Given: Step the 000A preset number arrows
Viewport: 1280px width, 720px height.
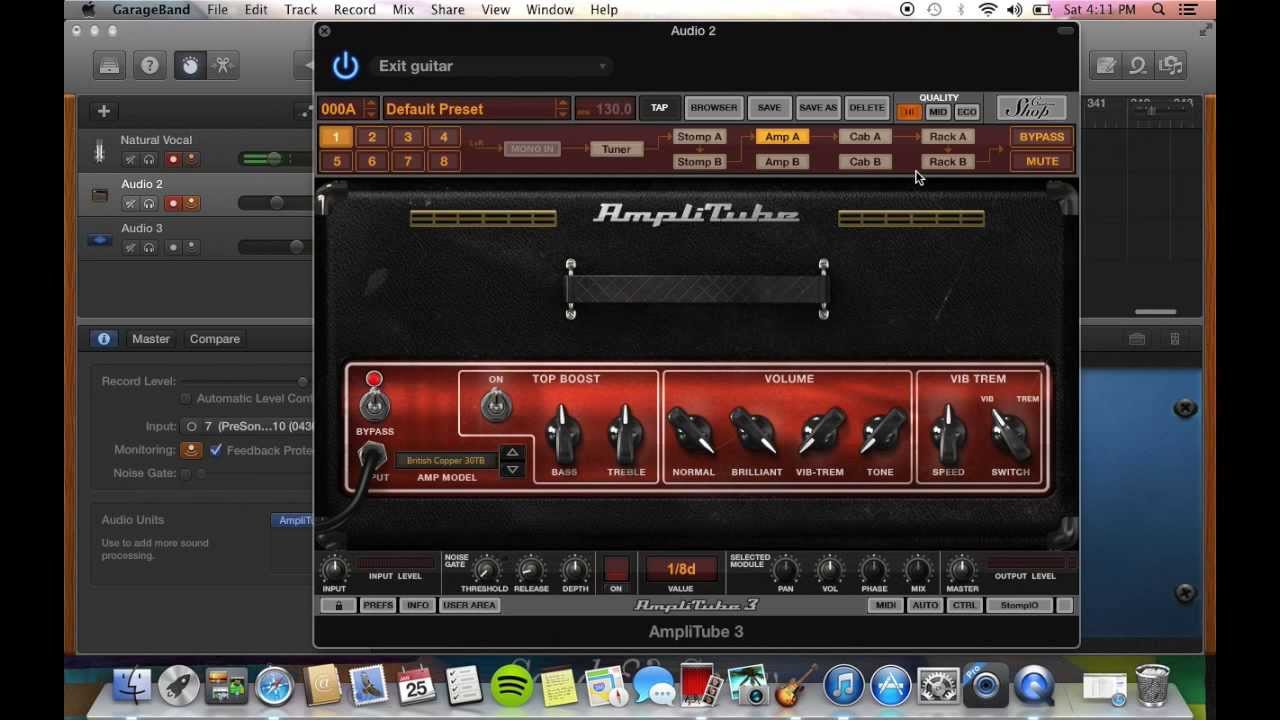Looking at the screenshot, I should pos(370,109).
